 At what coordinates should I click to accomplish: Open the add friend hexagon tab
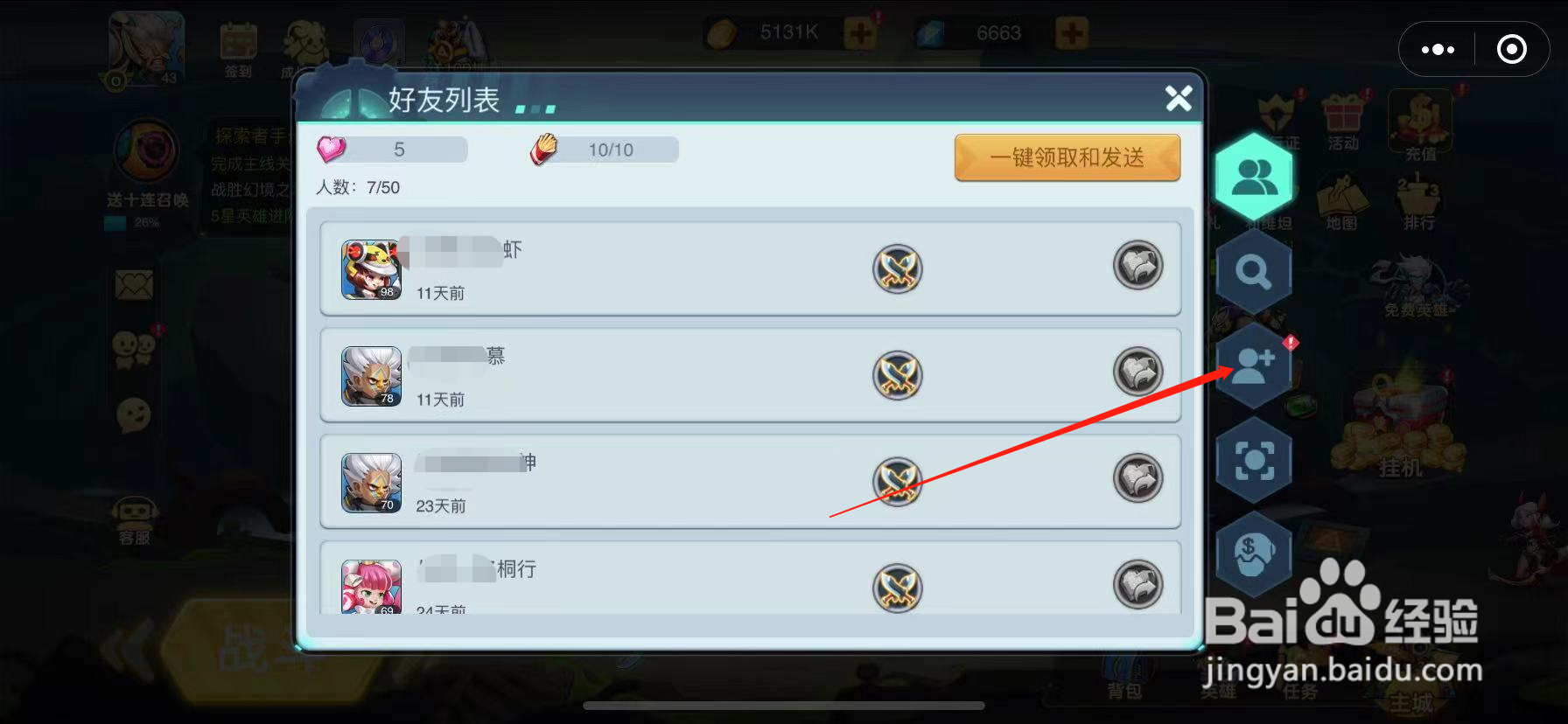1253,365
